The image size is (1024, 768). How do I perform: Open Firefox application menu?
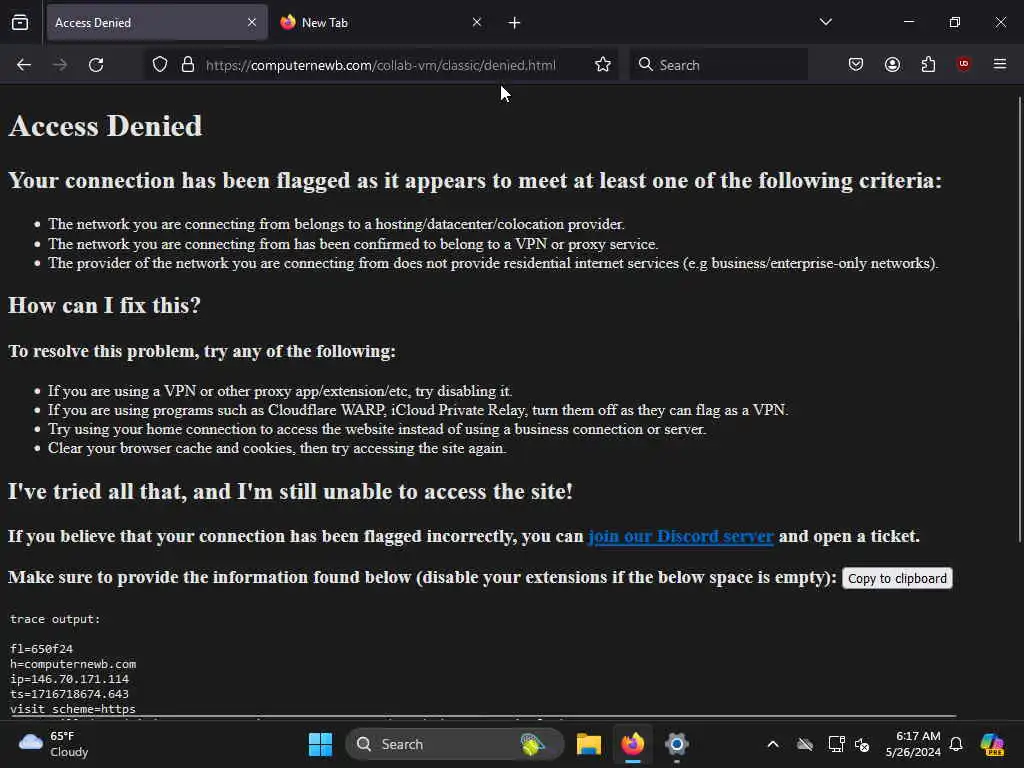(1000, 64)
